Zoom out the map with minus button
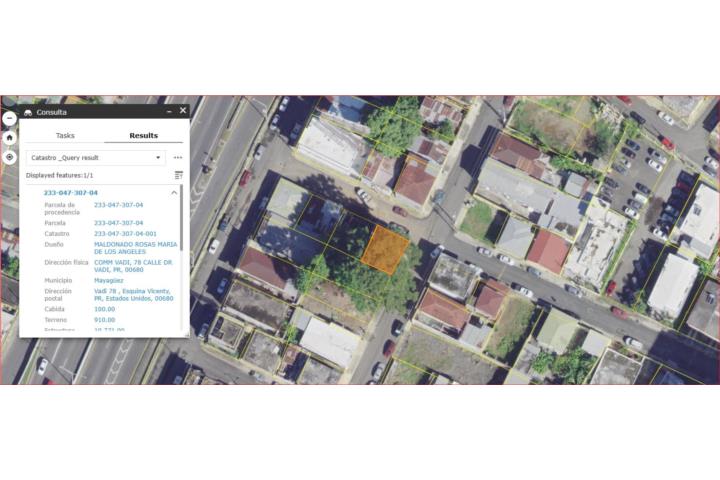Image resolution: width=720 pixels, height=480 pixels. [9, 119]
